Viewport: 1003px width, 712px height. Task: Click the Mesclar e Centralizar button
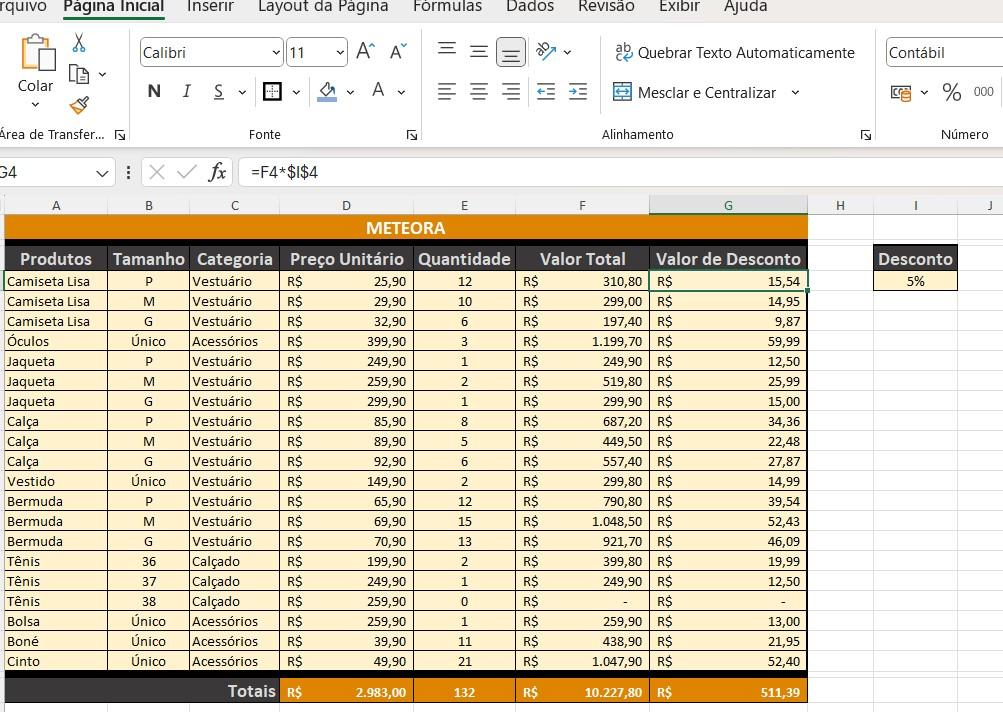click(694, 92)
